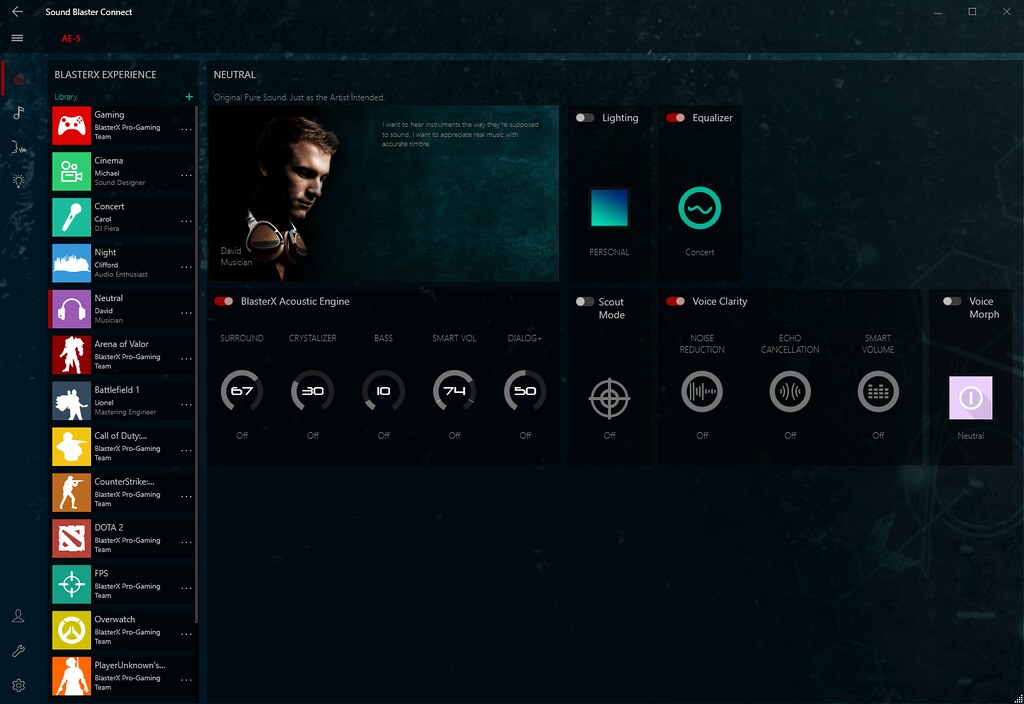Click the Personal lighting color swatch

coord(609,208)
